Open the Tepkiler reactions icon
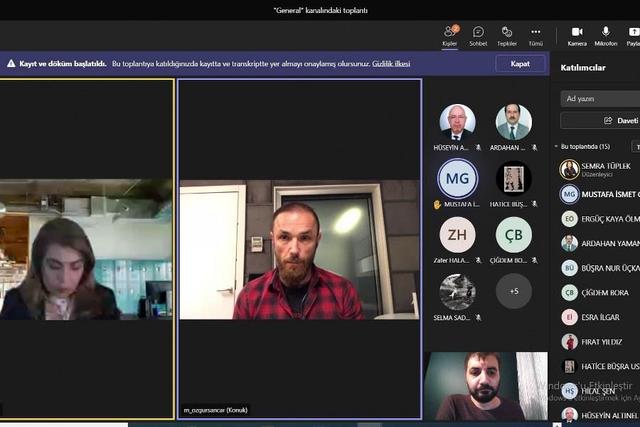640x427 pixels. click(507, 36)
